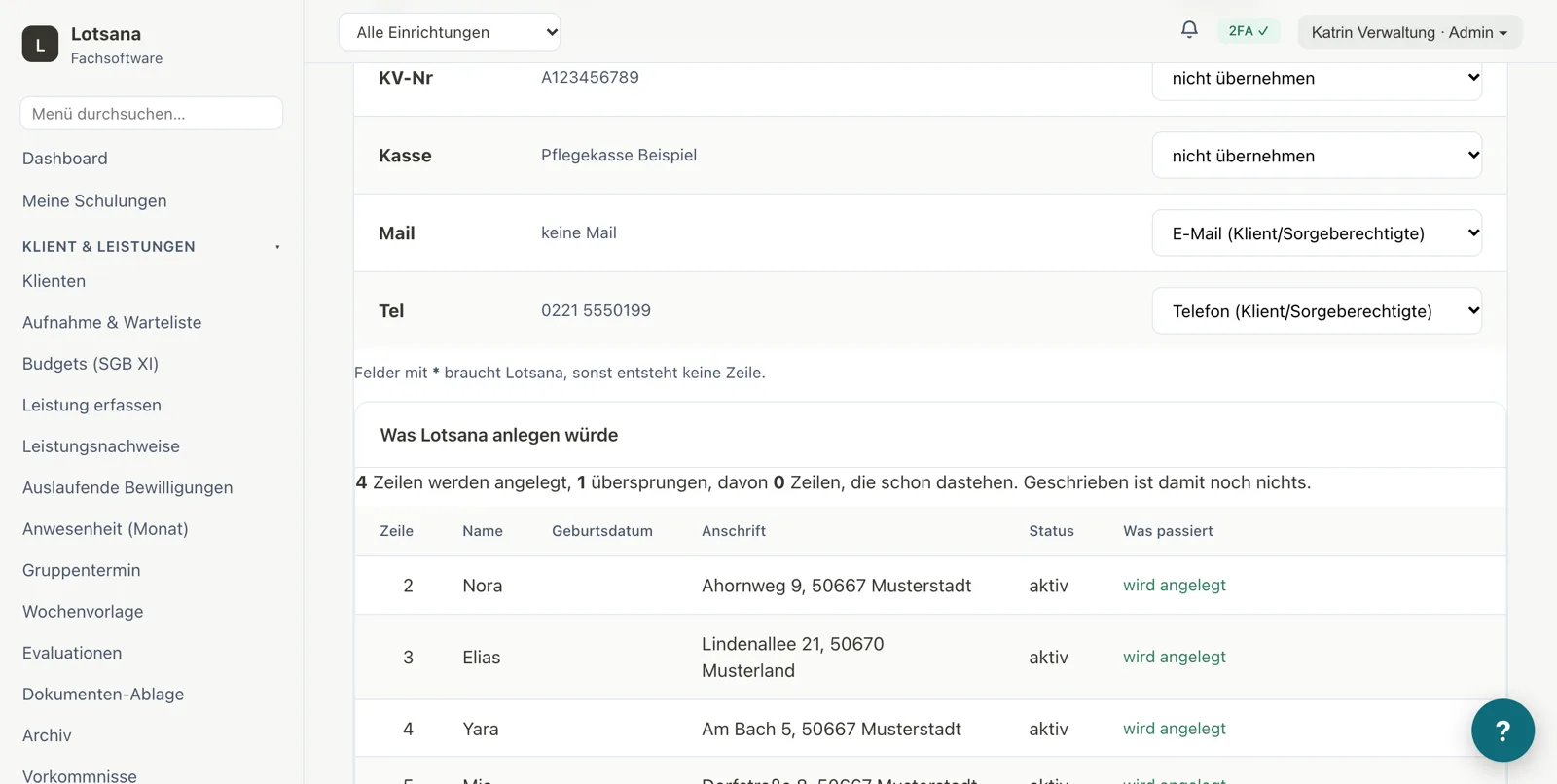Click the Kasse value Pflegekasse Beispiel
Image resolution: width=1557 pixels, height=784 pixels.
pyautogui.click(x=619, y=156)
